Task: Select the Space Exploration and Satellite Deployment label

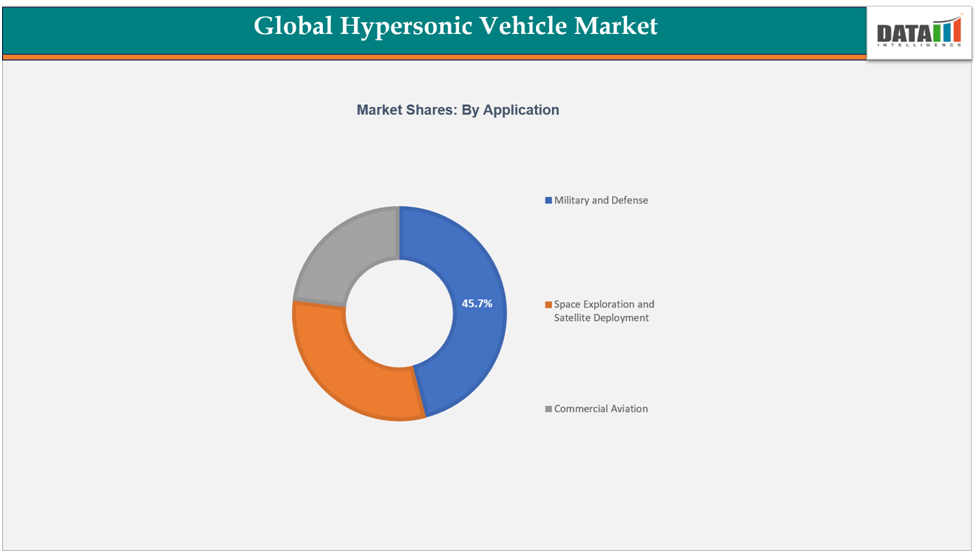Action: (604, 311)
